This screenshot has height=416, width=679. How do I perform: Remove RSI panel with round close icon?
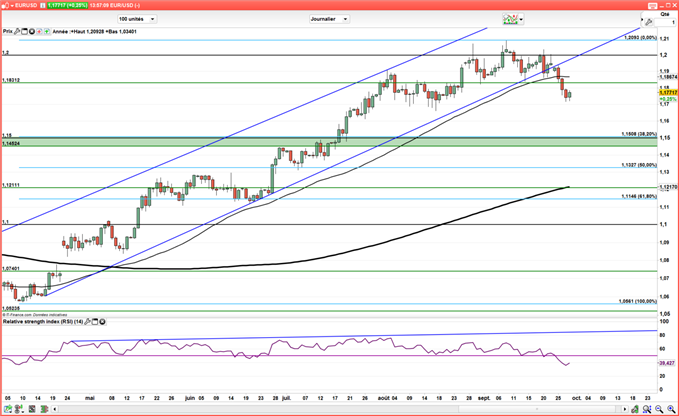[x=102, y=322]
